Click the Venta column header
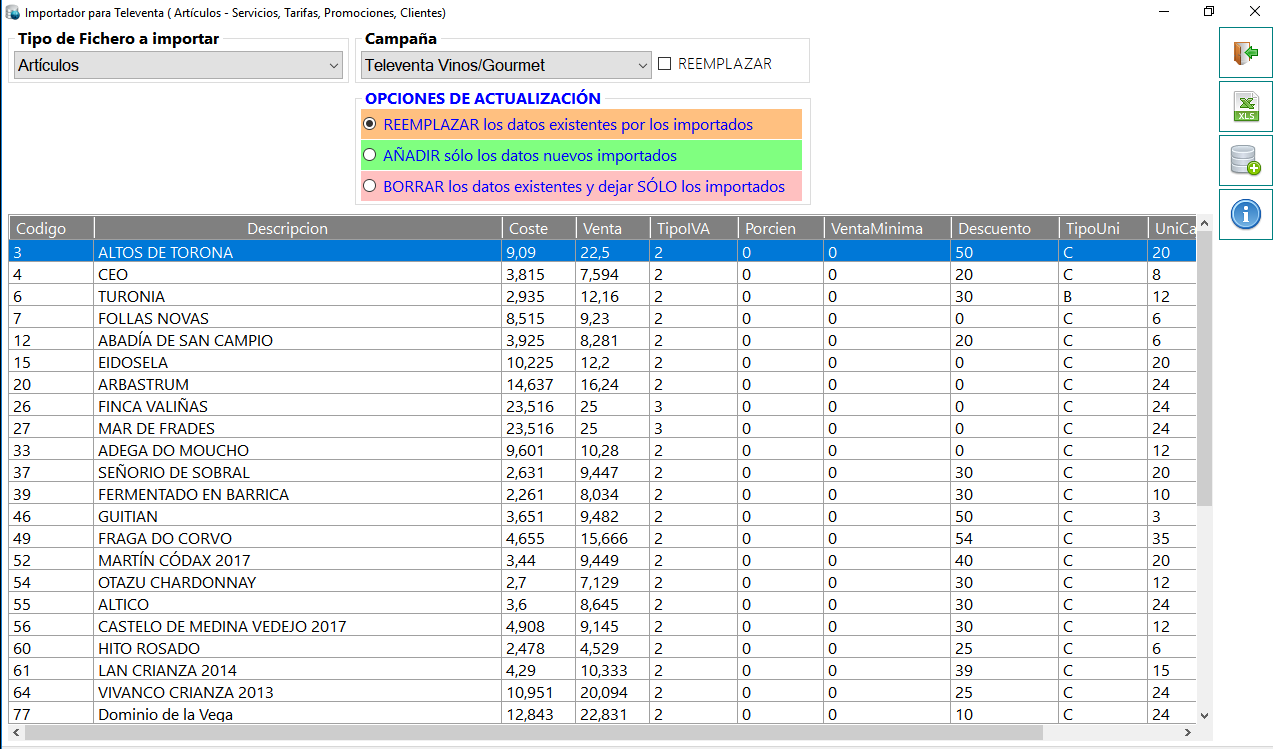The image size is (1273, 749). [614, 228]
